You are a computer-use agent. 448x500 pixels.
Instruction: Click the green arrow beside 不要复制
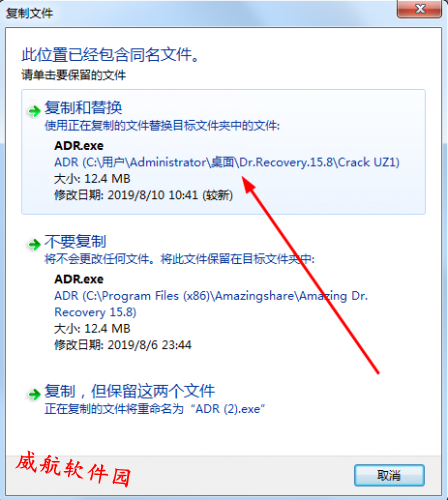(x=34, y=244)
